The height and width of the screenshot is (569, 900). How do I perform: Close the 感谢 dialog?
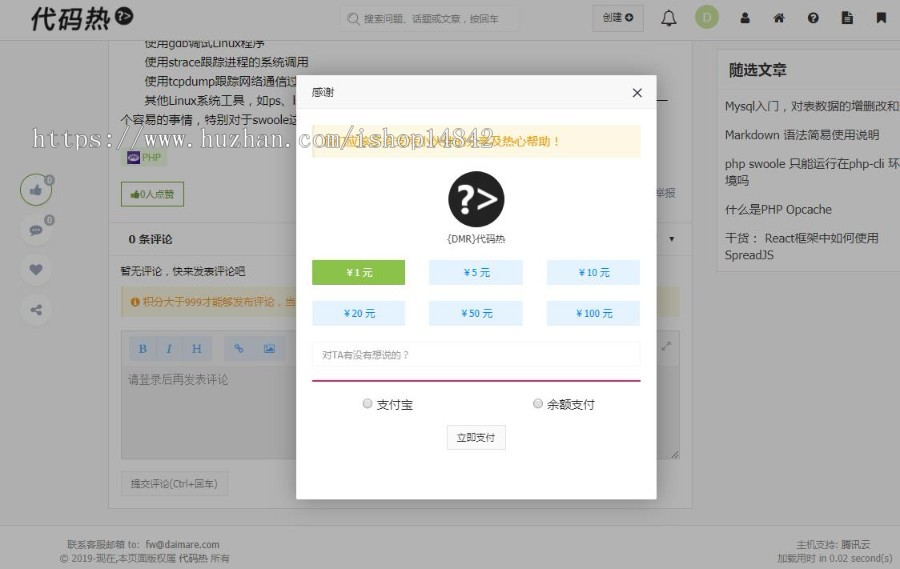point(637,93)
